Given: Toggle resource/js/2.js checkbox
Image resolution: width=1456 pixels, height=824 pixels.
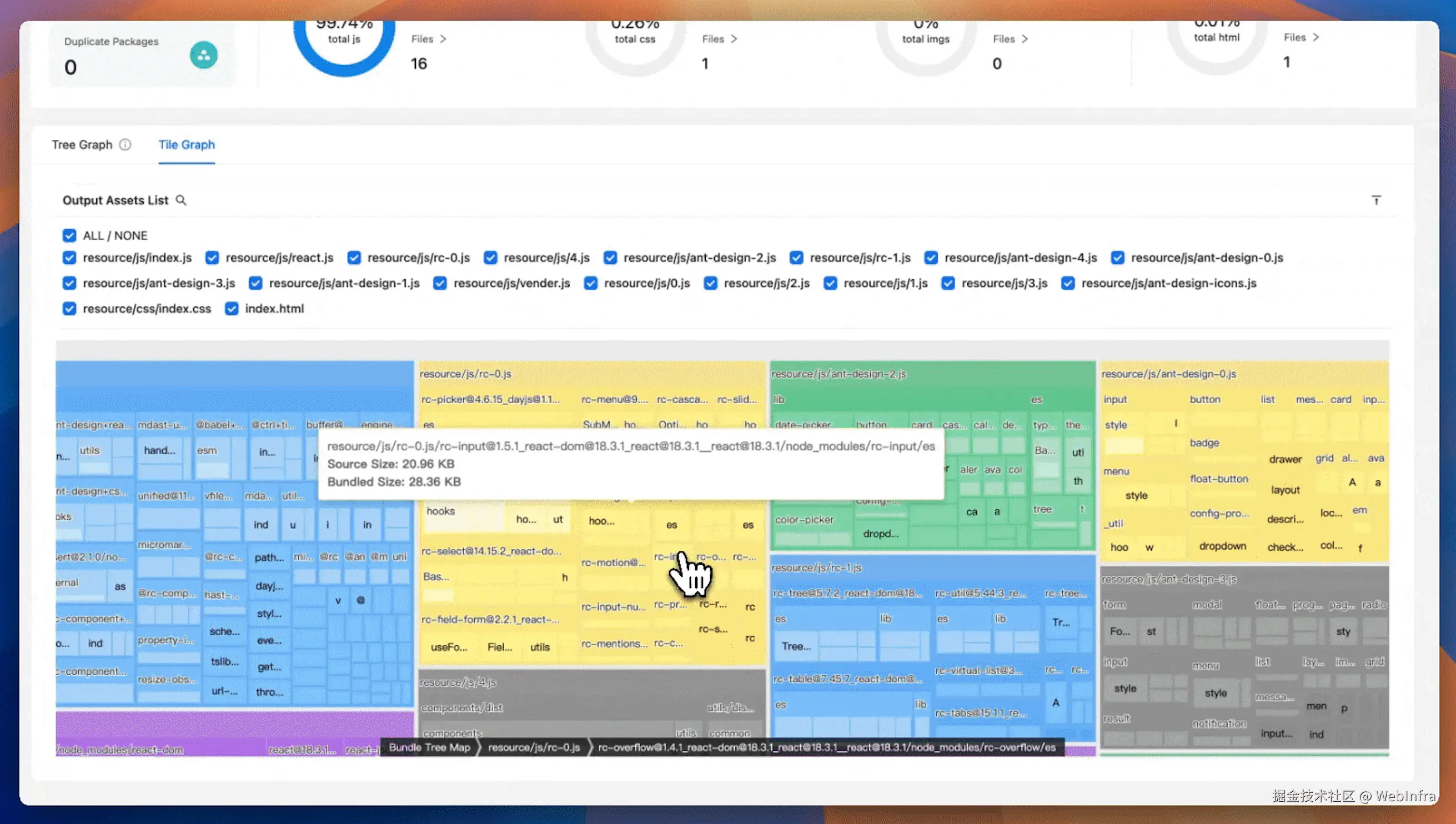Looking at the screenshot, I should [711, 283].
